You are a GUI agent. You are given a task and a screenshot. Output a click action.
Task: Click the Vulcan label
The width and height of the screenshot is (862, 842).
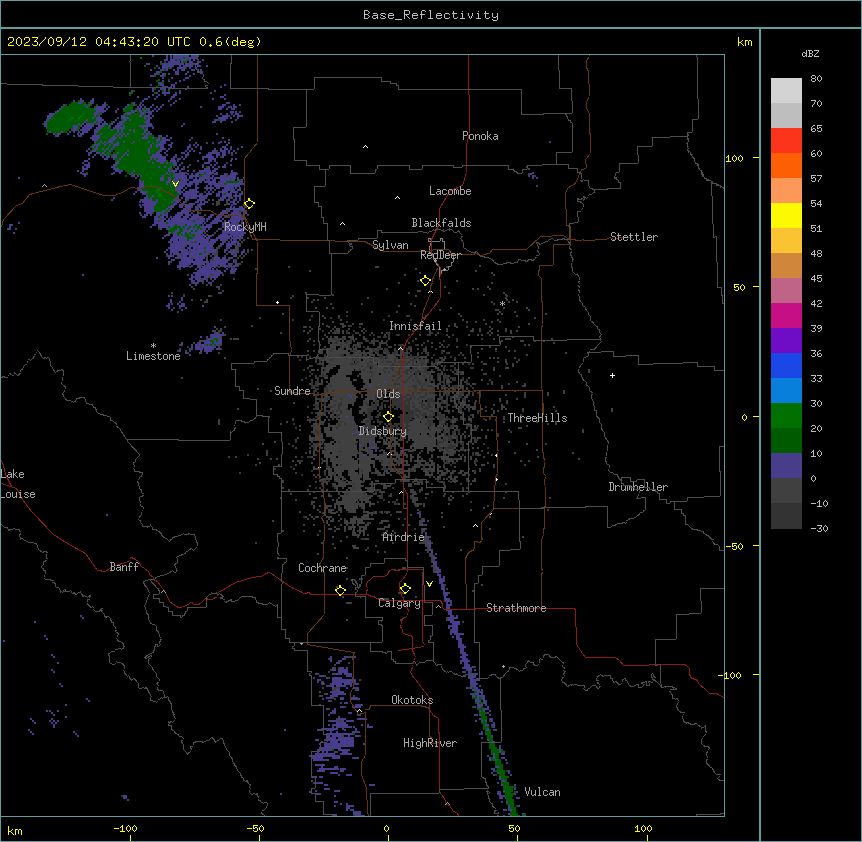[x=542, y=792]
